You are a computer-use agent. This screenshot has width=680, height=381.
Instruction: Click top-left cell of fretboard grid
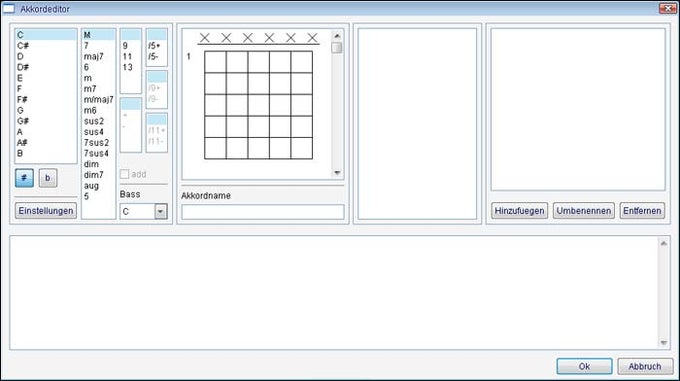tap(215, 62)
